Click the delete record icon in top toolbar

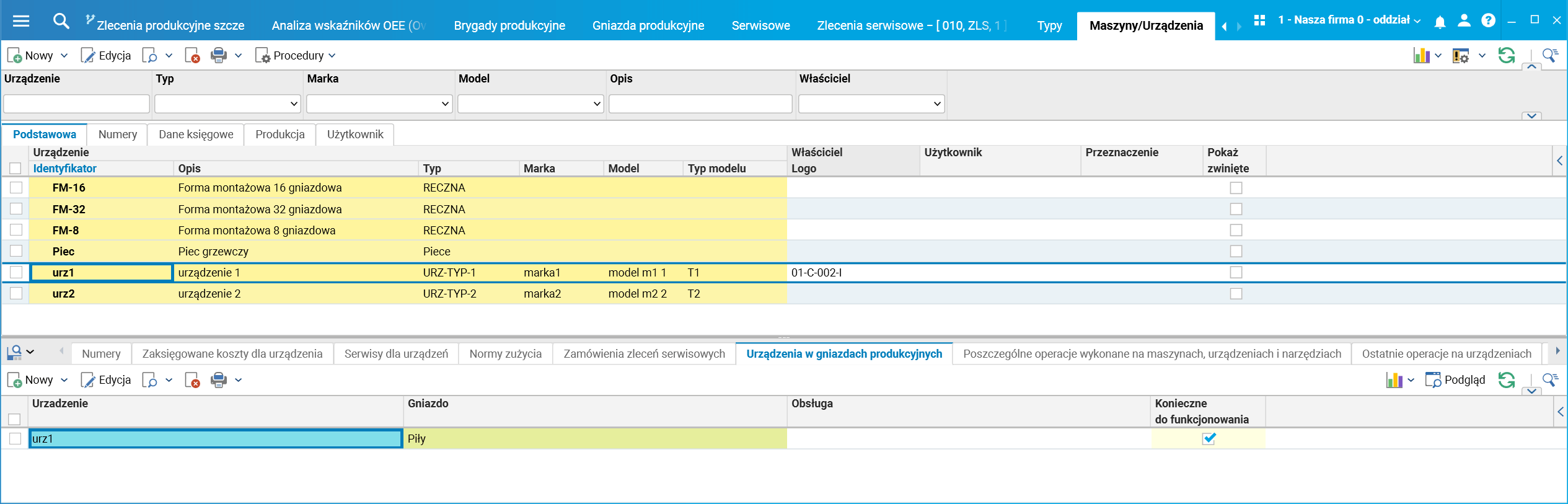point(193,56)
